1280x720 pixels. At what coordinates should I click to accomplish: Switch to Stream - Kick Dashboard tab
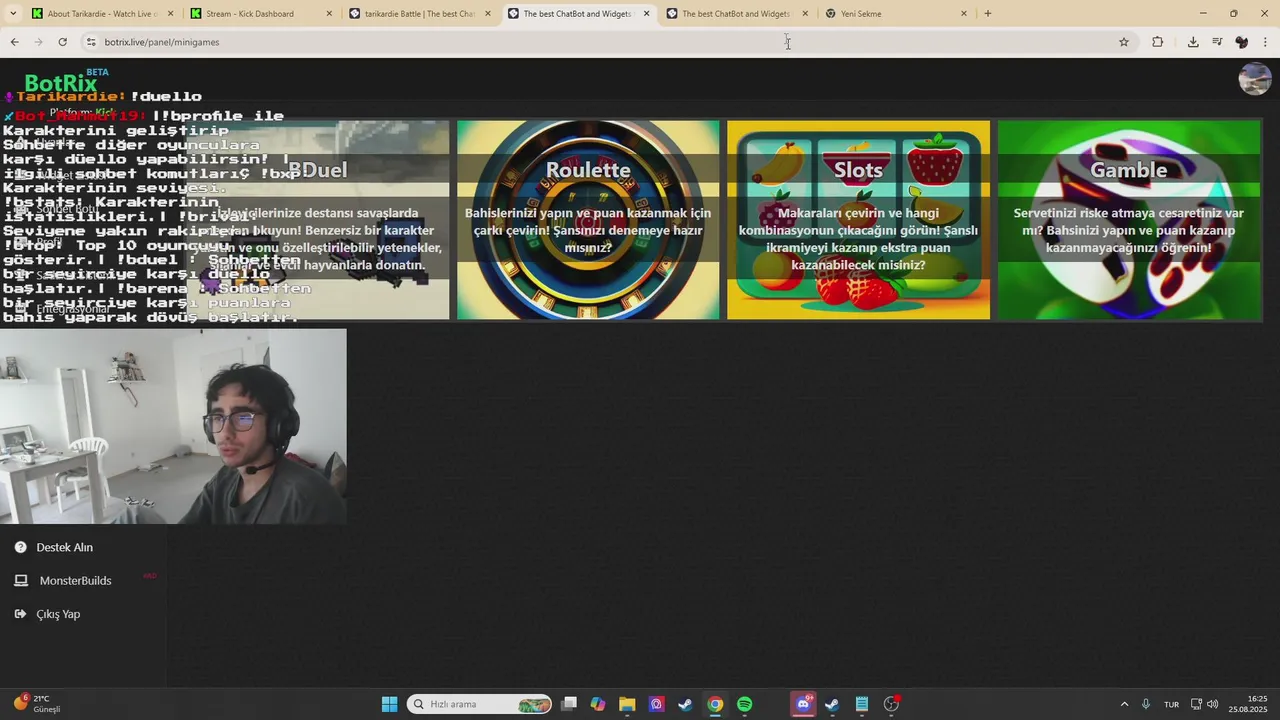pos(260,14)
